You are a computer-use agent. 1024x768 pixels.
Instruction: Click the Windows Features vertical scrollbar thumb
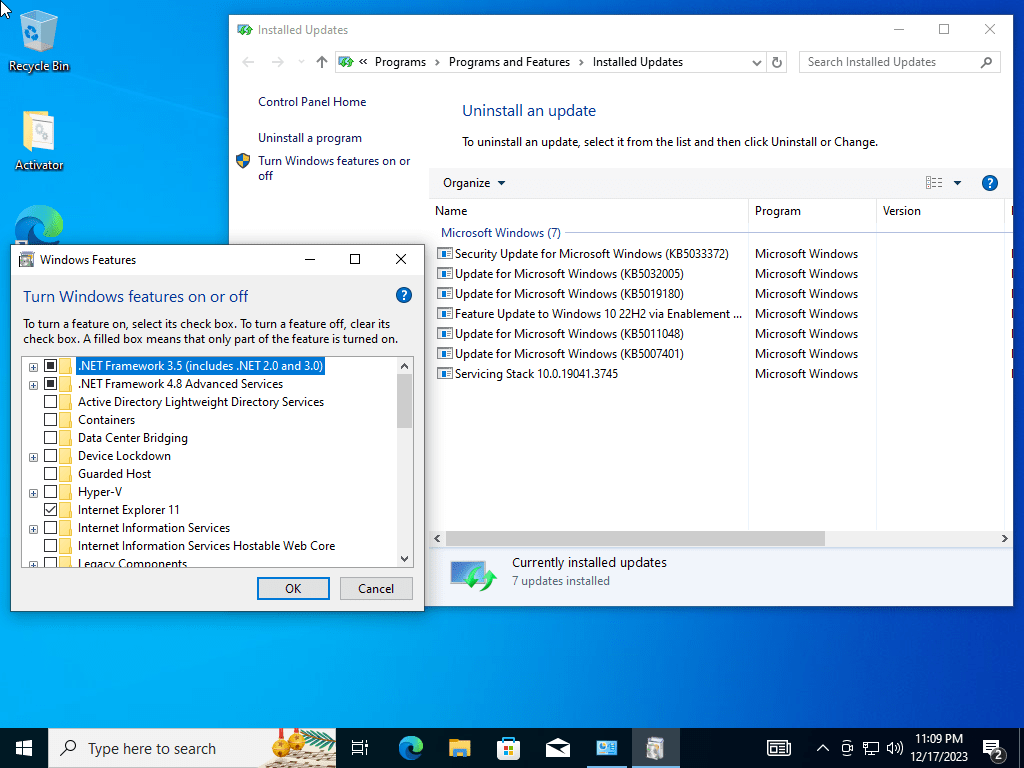click(x=404, y=401)
